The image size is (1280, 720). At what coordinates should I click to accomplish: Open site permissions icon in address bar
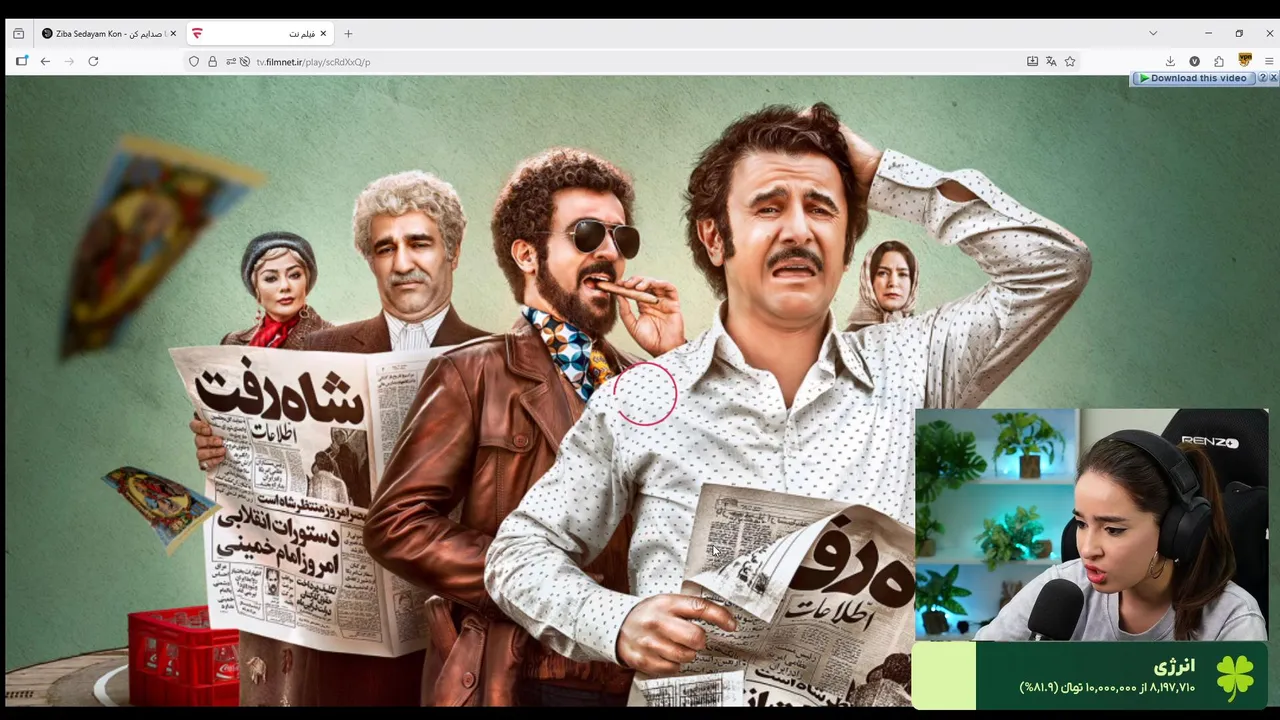click(x=230, y=61)
